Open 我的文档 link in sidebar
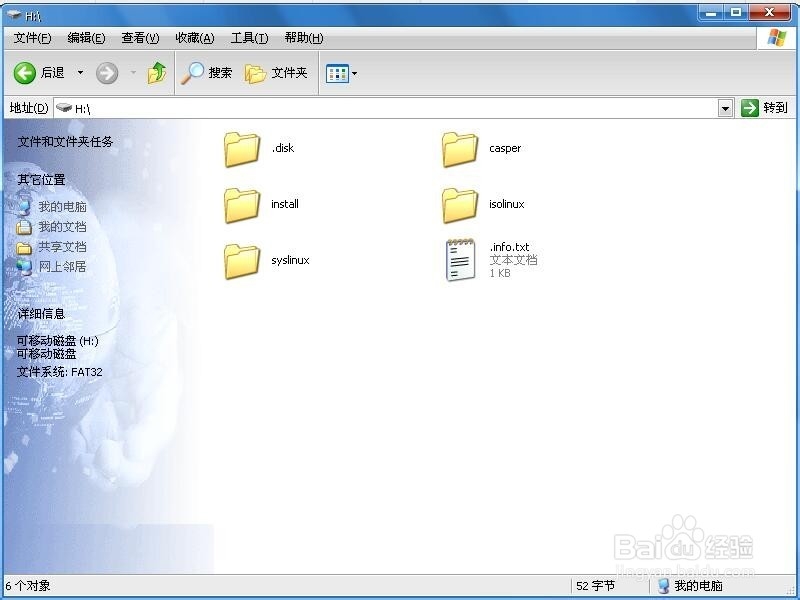Screen dimensions: 800x600 point(62,227)
